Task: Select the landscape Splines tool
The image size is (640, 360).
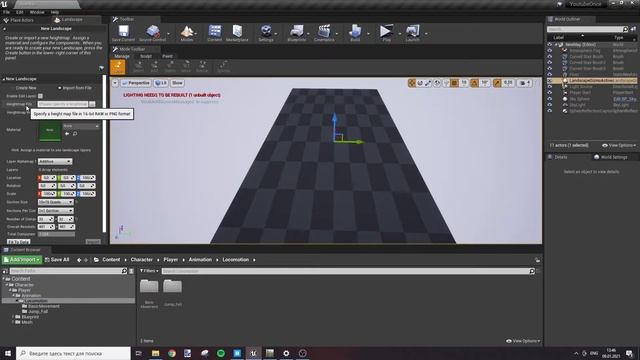Action: click(223, 67)
